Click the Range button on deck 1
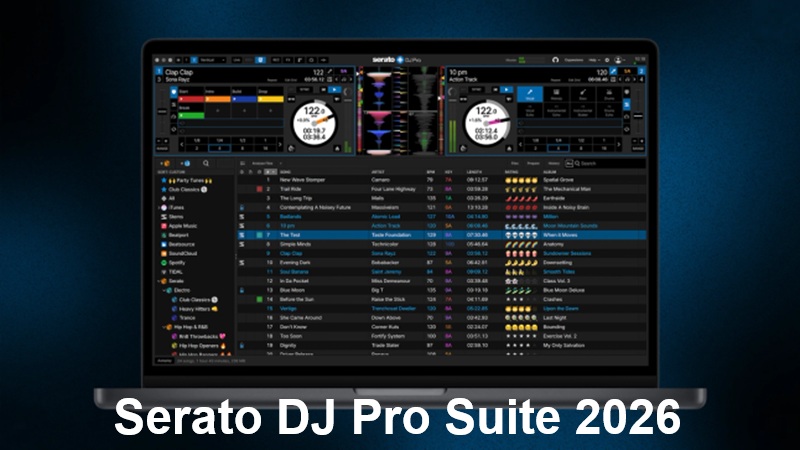This screenshot has height=450, width=800. pyautogui.click(x=162, y=148)
